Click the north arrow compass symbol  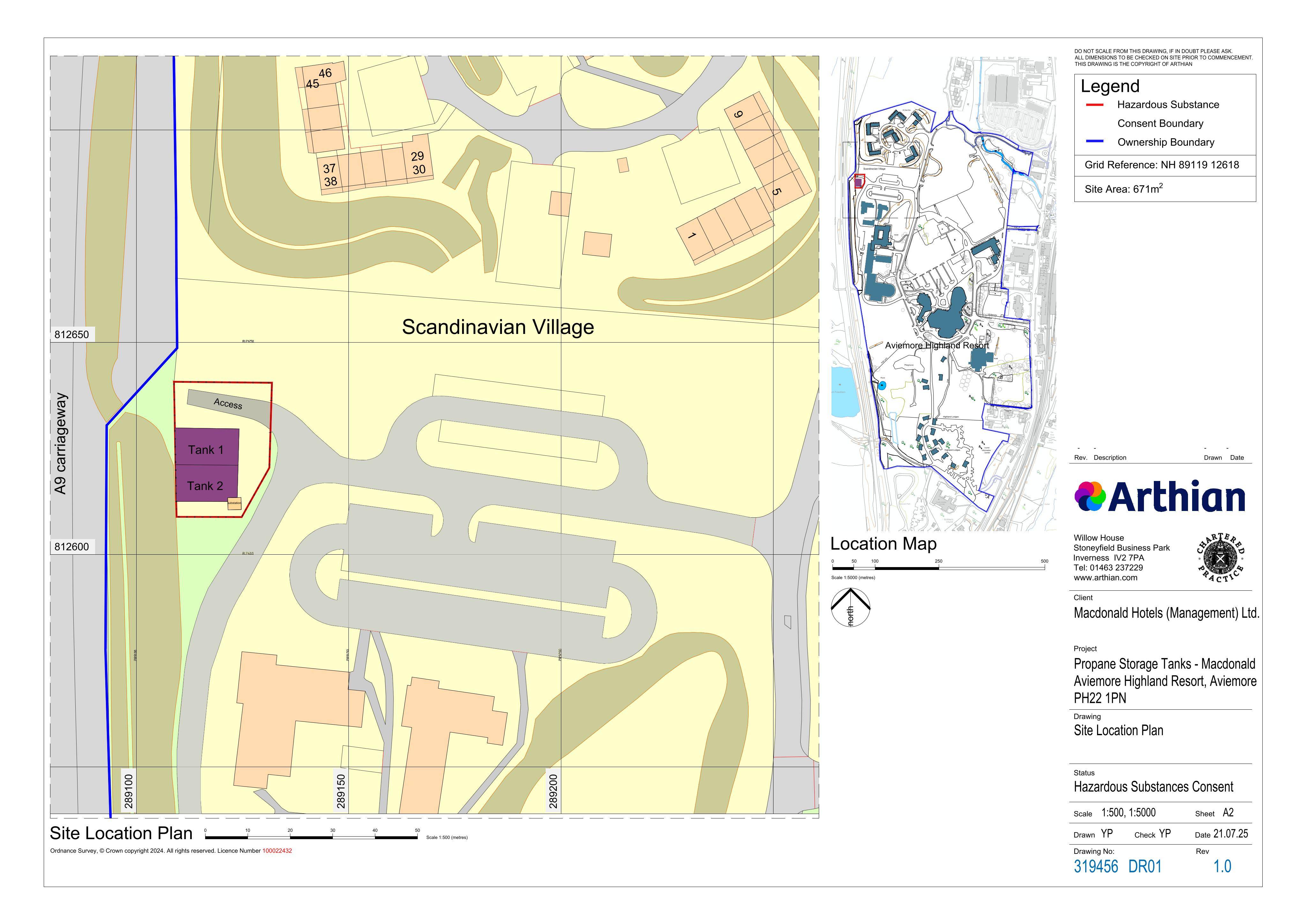850,607
